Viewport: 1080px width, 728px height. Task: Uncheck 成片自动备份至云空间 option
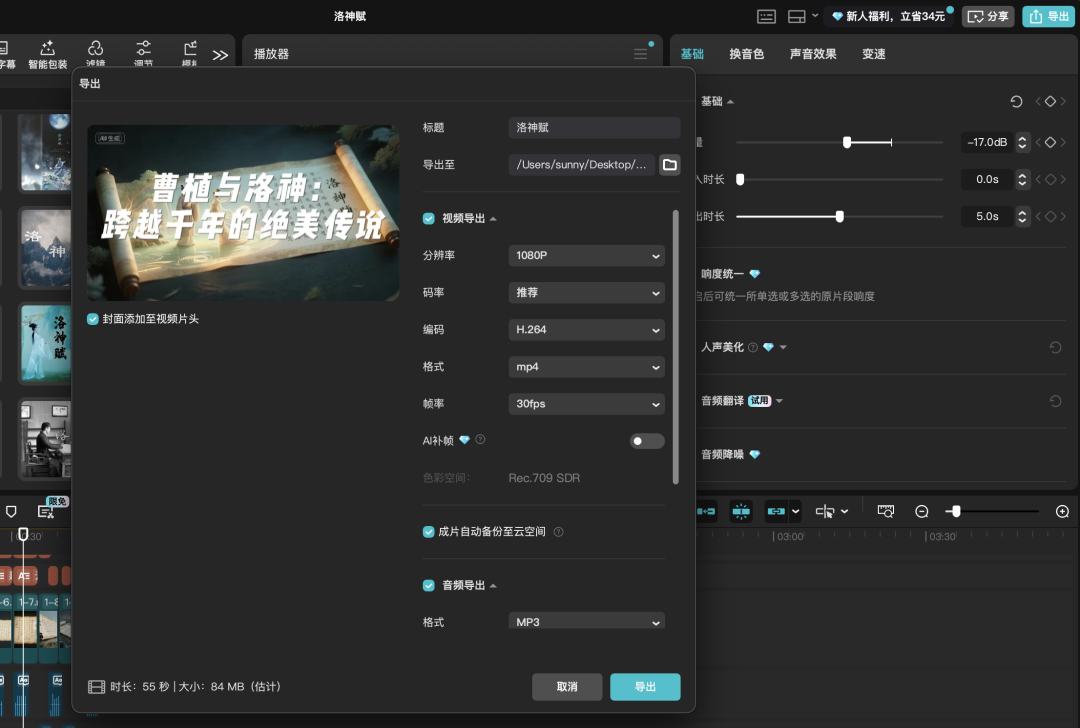(x=428, y=532)
